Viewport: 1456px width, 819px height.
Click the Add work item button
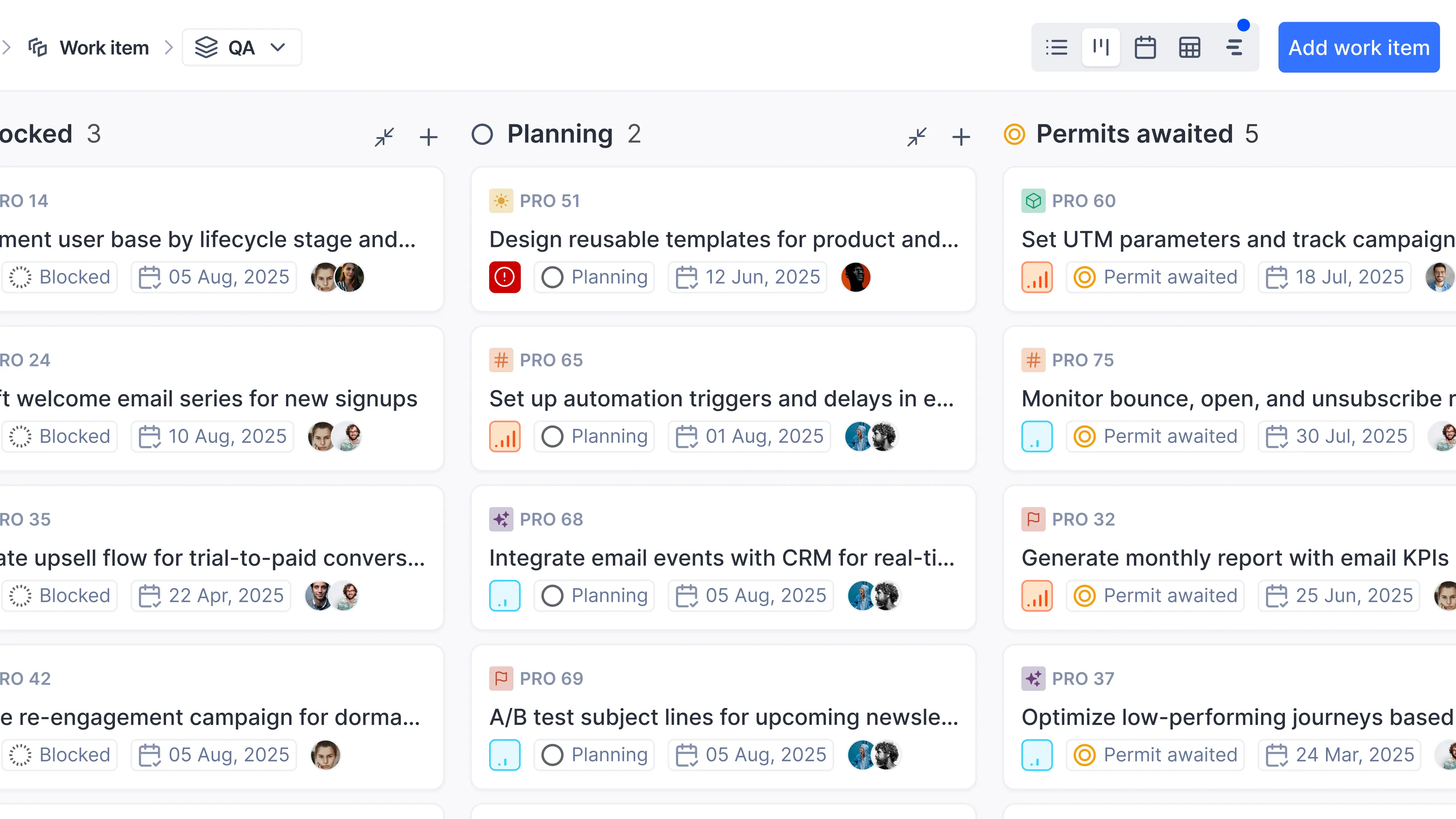click(1359, 47)
